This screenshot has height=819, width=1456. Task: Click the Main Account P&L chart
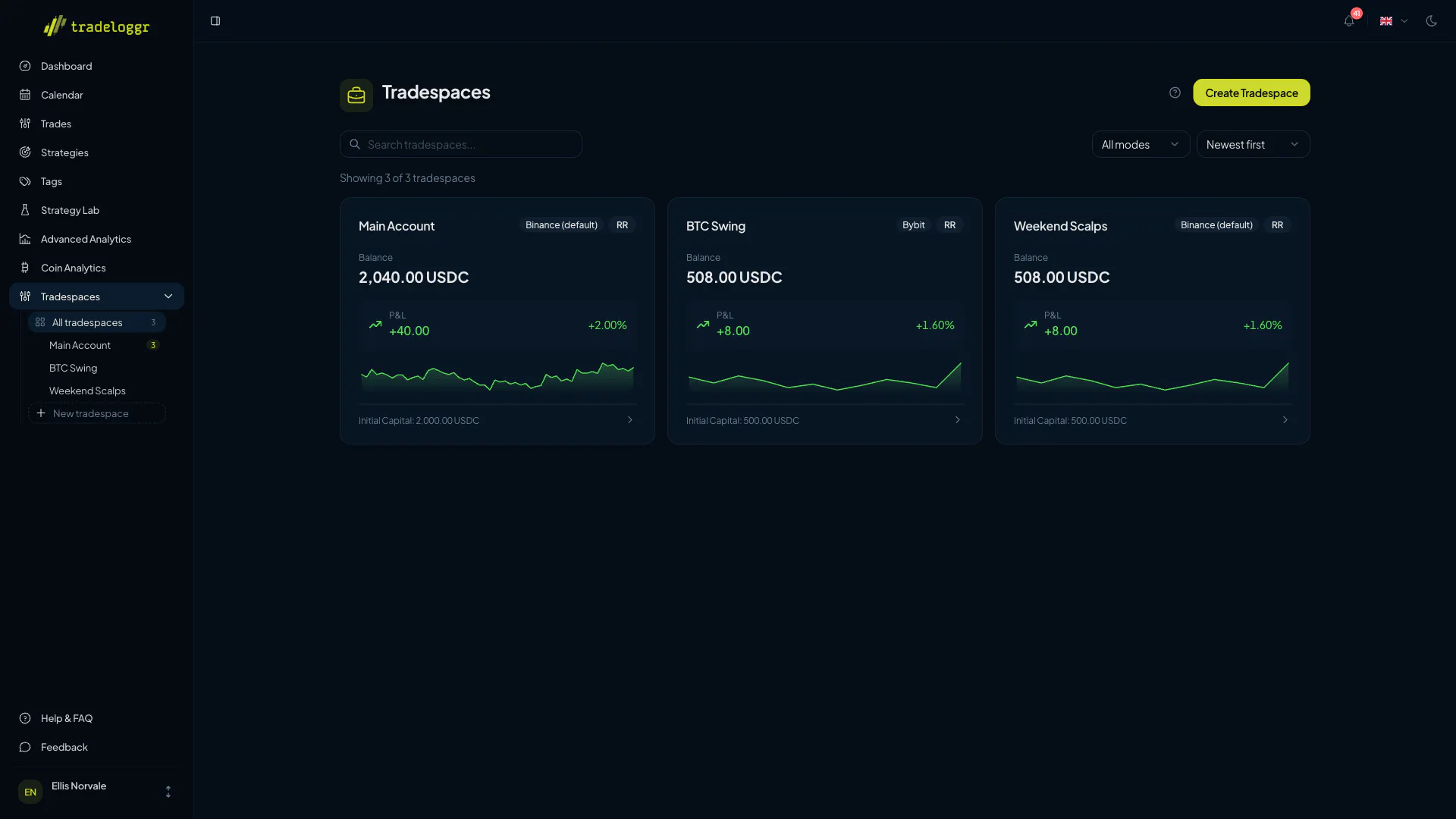click(497, 376)
